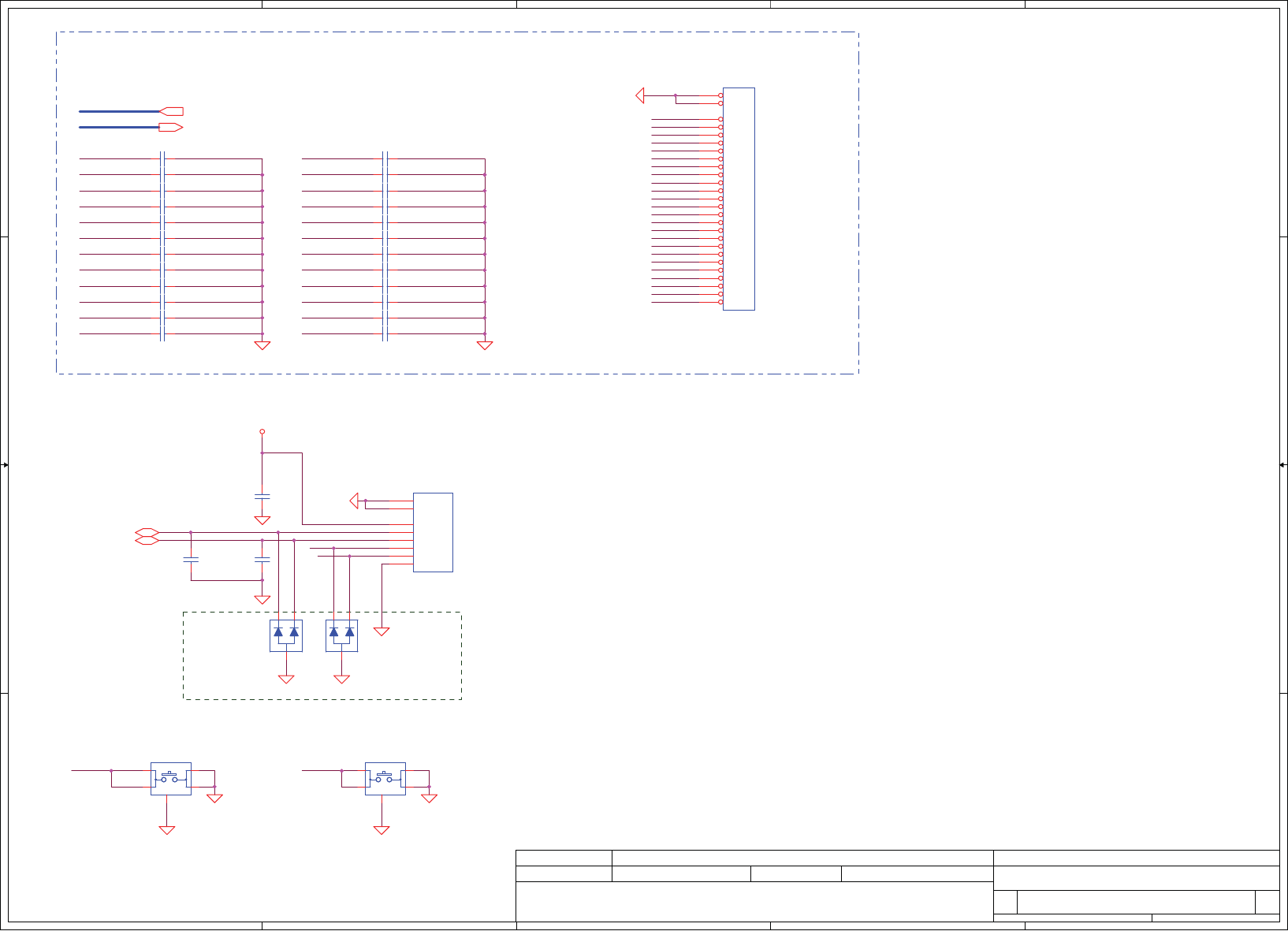
Task: Click ground beside left pushbutton's right pins
Action: point(214,799)
